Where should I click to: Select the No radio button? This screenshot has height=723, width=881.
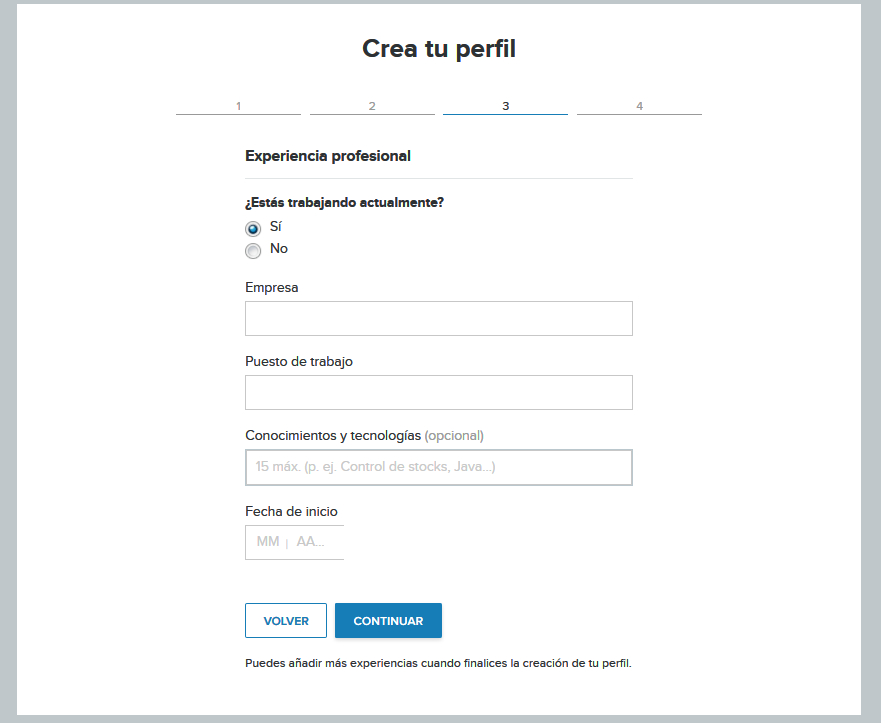pos(253,251)
